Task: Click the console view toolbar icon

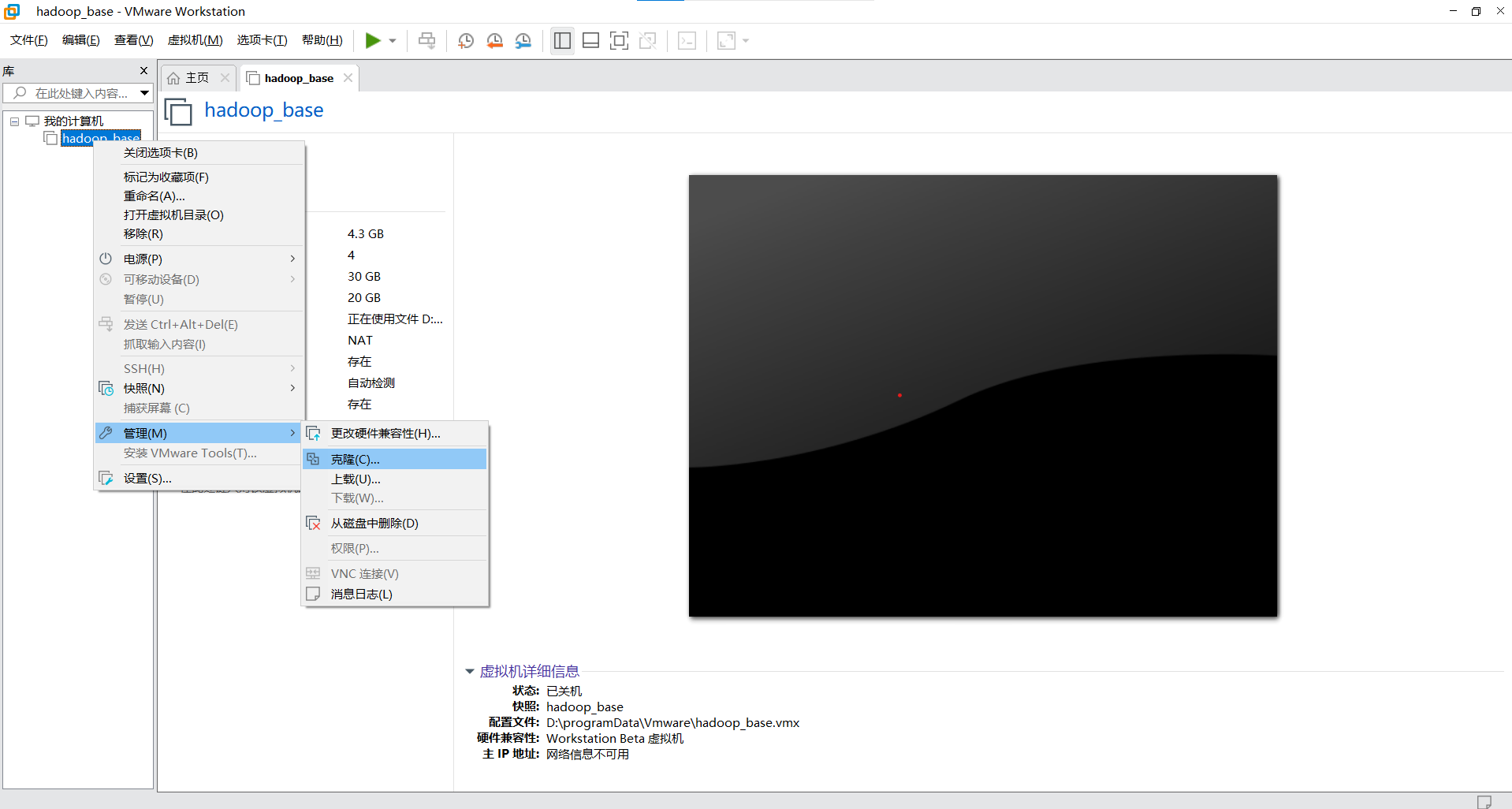Action: click(687, 40)
